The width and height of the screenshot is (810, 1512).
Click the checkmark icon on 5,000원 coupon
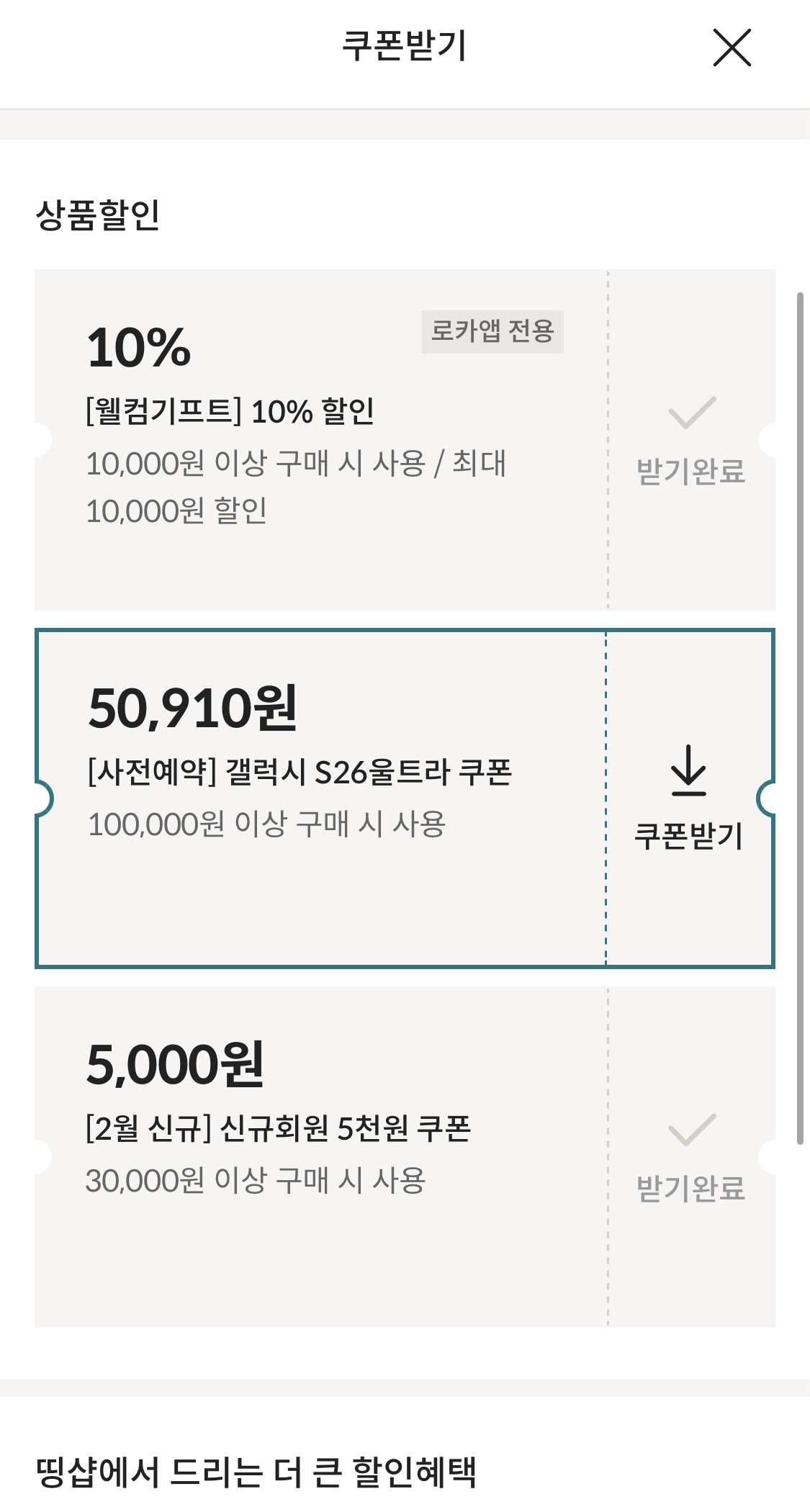pos(691,1130)
